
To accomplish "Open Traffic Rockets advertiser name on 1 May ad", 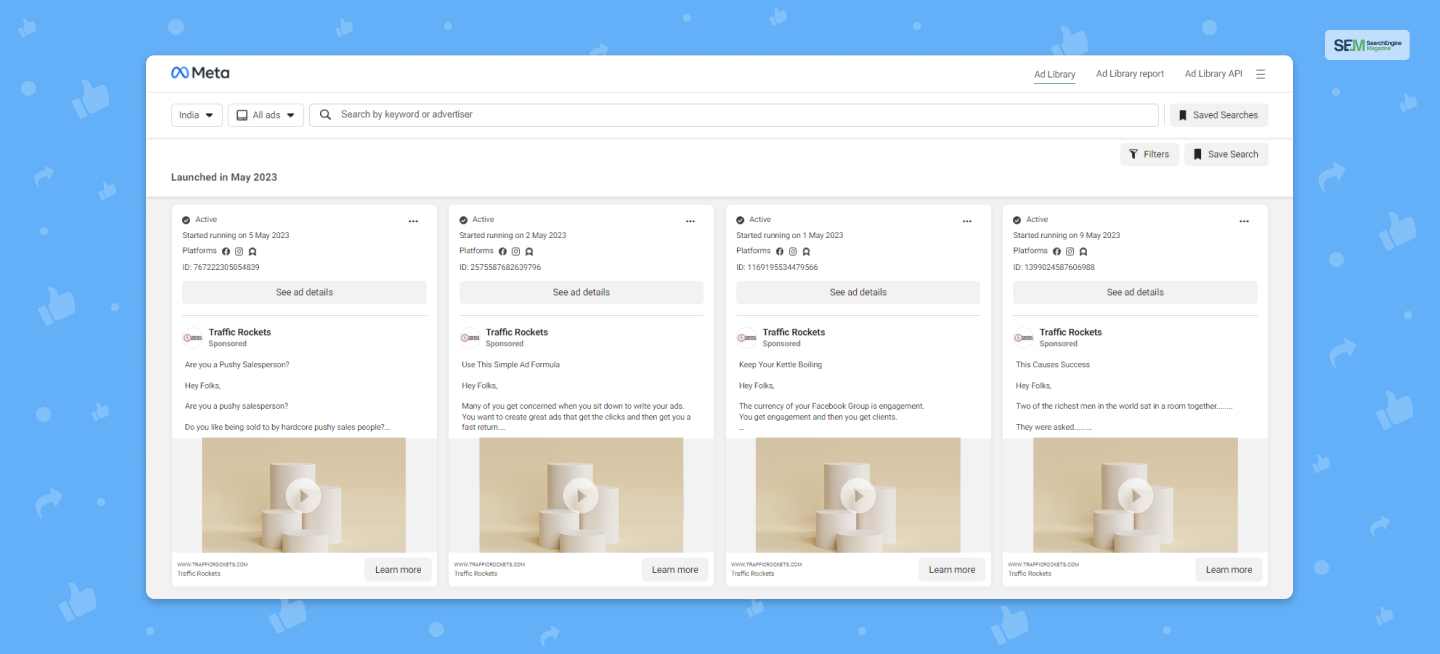I will coord(794,332).
